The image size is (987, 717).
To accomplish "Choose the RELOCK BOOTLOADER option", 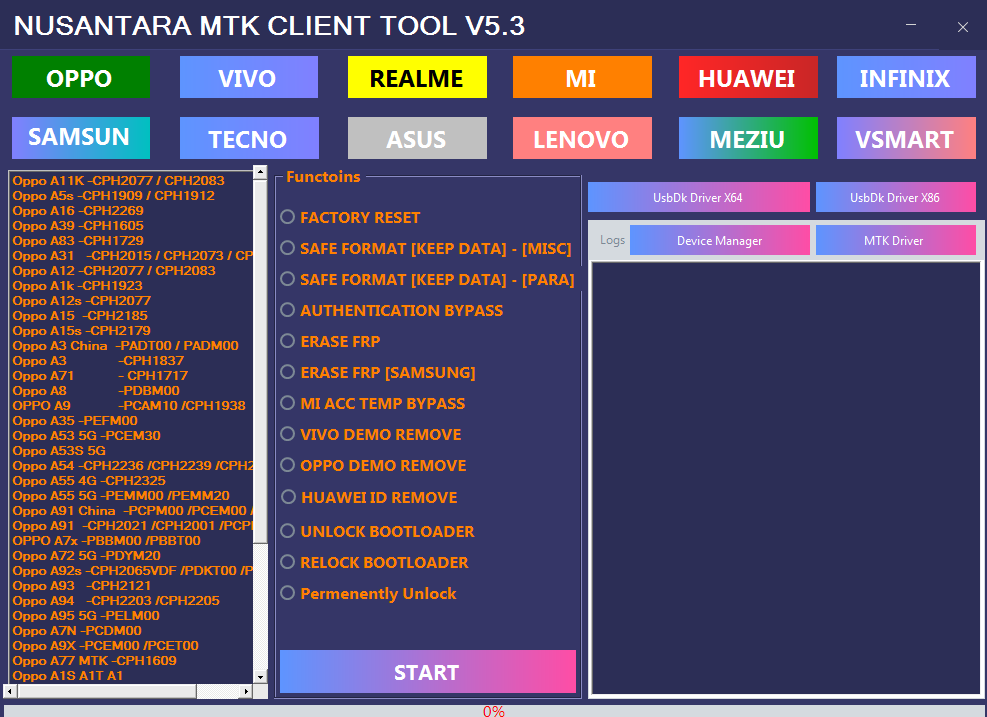I will [288, 562].
